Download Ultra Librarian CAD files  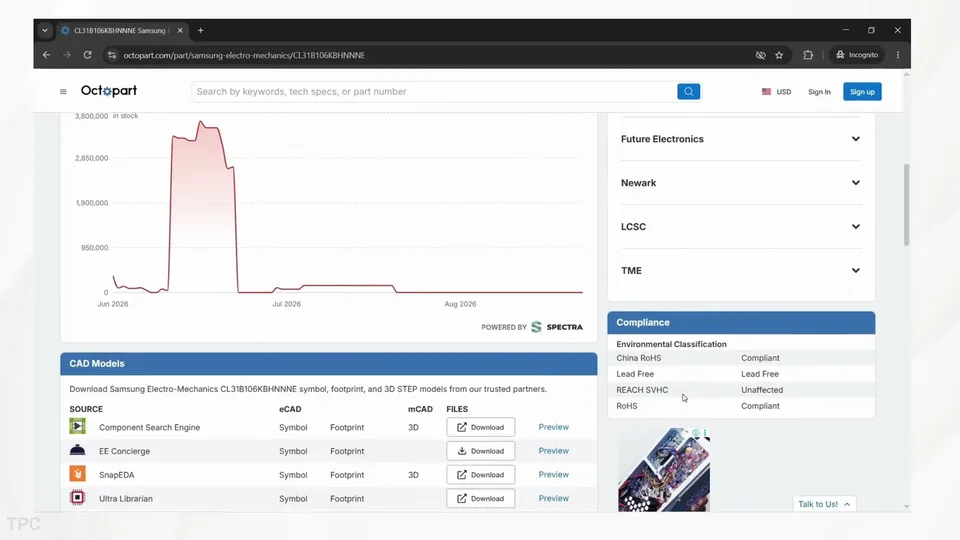point(481,498)
